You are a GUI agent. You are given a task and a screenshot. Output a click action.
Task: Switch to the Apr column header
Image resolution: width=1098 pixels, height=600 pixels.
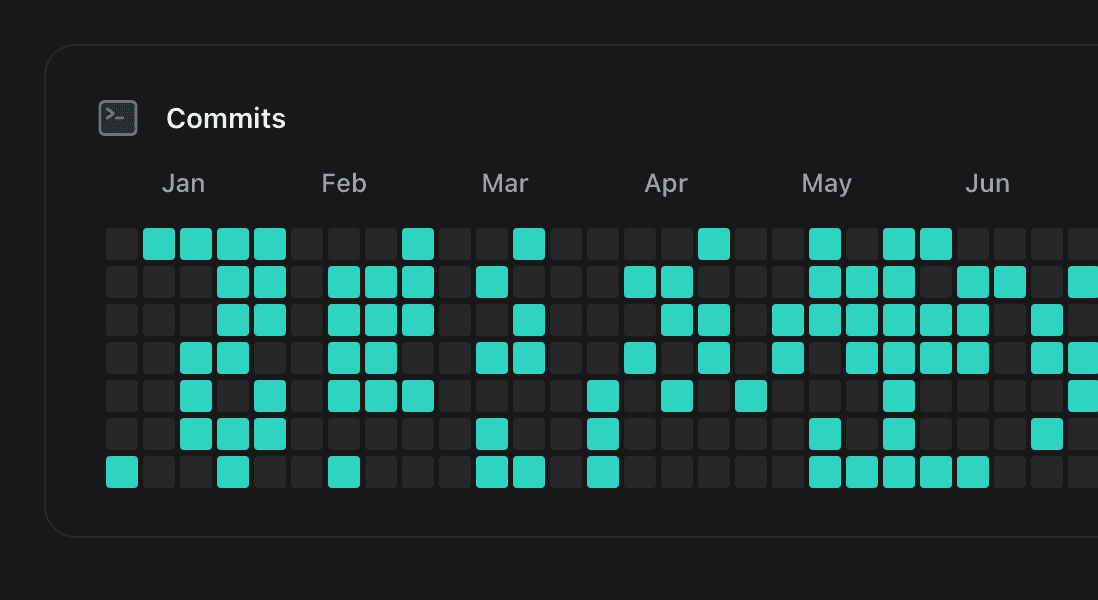pos(666,183)
